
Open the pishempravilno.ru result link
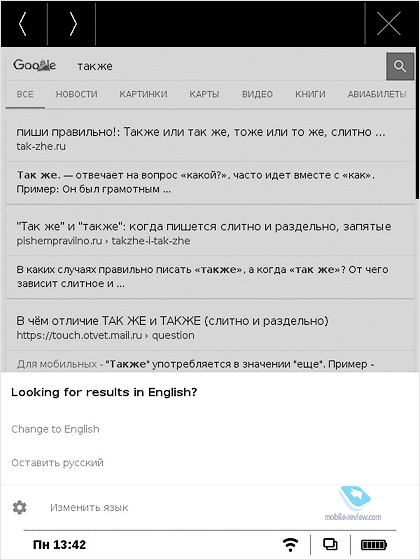204,233
